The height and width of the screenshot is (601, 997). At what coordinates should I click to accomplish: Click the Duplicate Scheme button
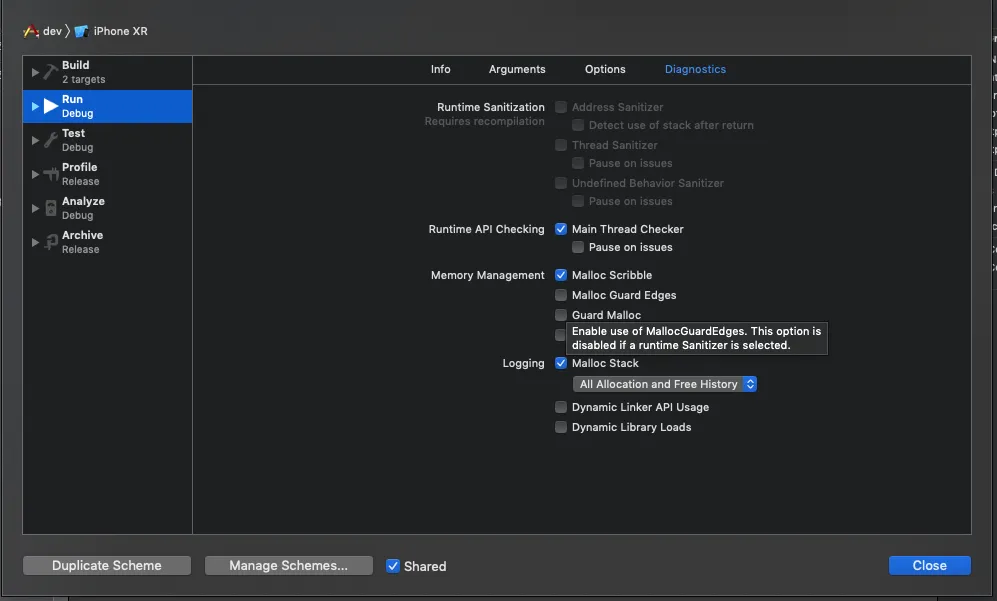[x=107, y=566]
